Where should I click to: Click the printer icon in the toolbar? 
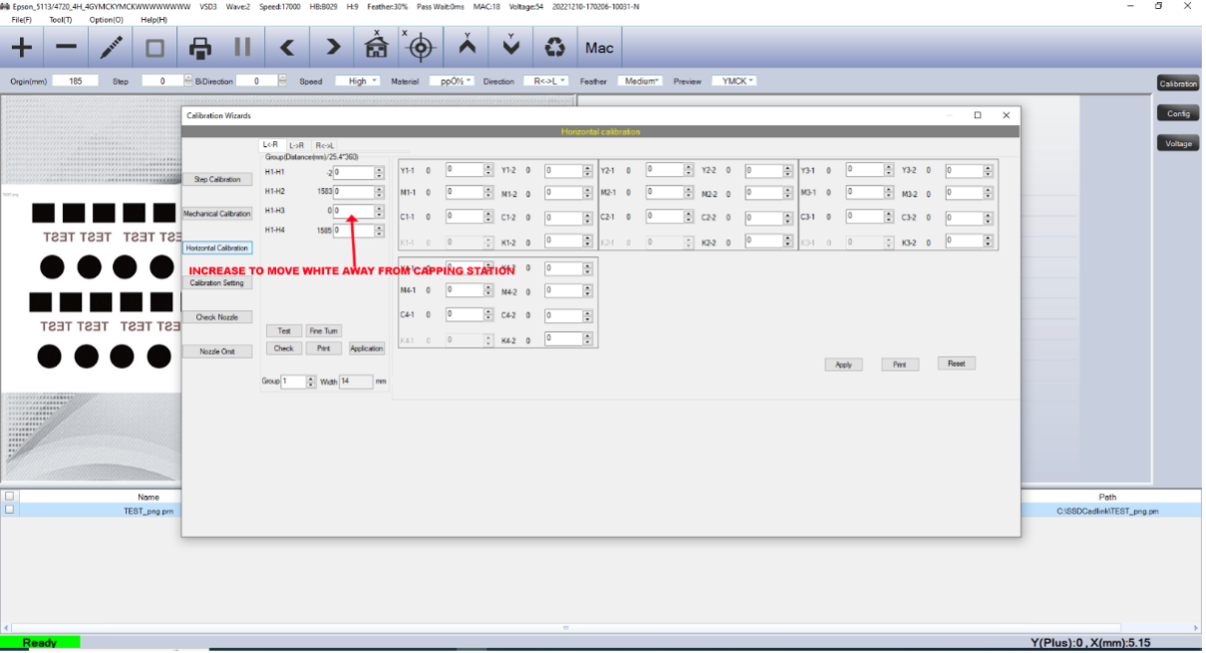pyautogui.click(x=200, y=47)
